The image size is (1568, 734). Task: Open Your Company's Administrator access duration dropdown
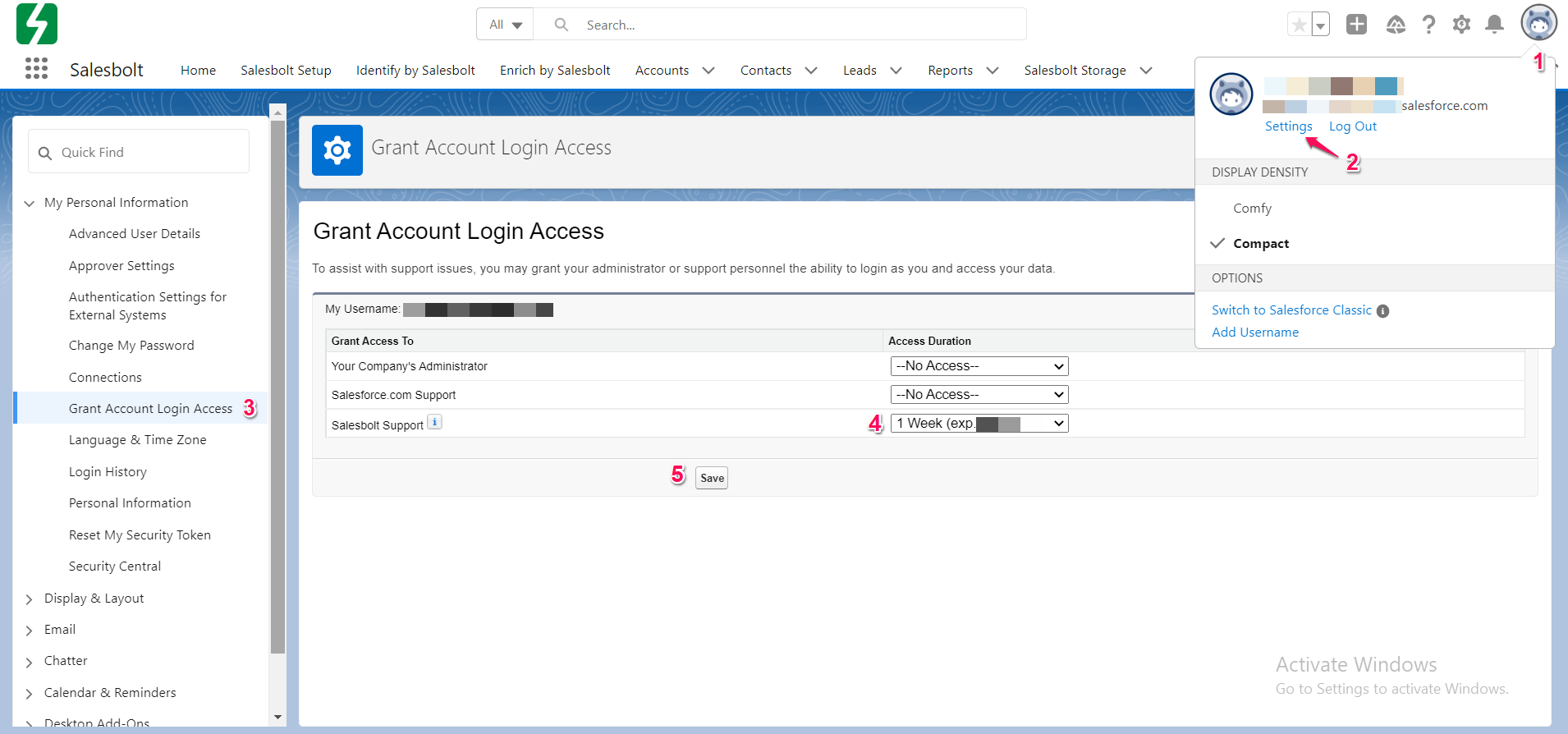coord(979,366)
